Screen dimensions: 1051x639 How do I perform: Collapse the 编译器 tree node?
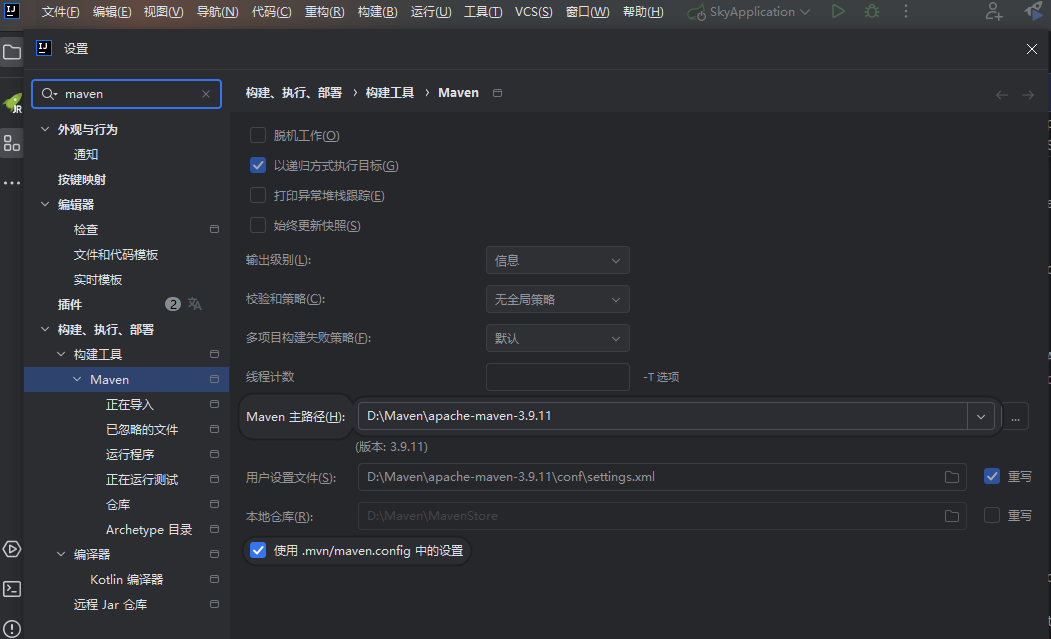click(x=61, y=554)
